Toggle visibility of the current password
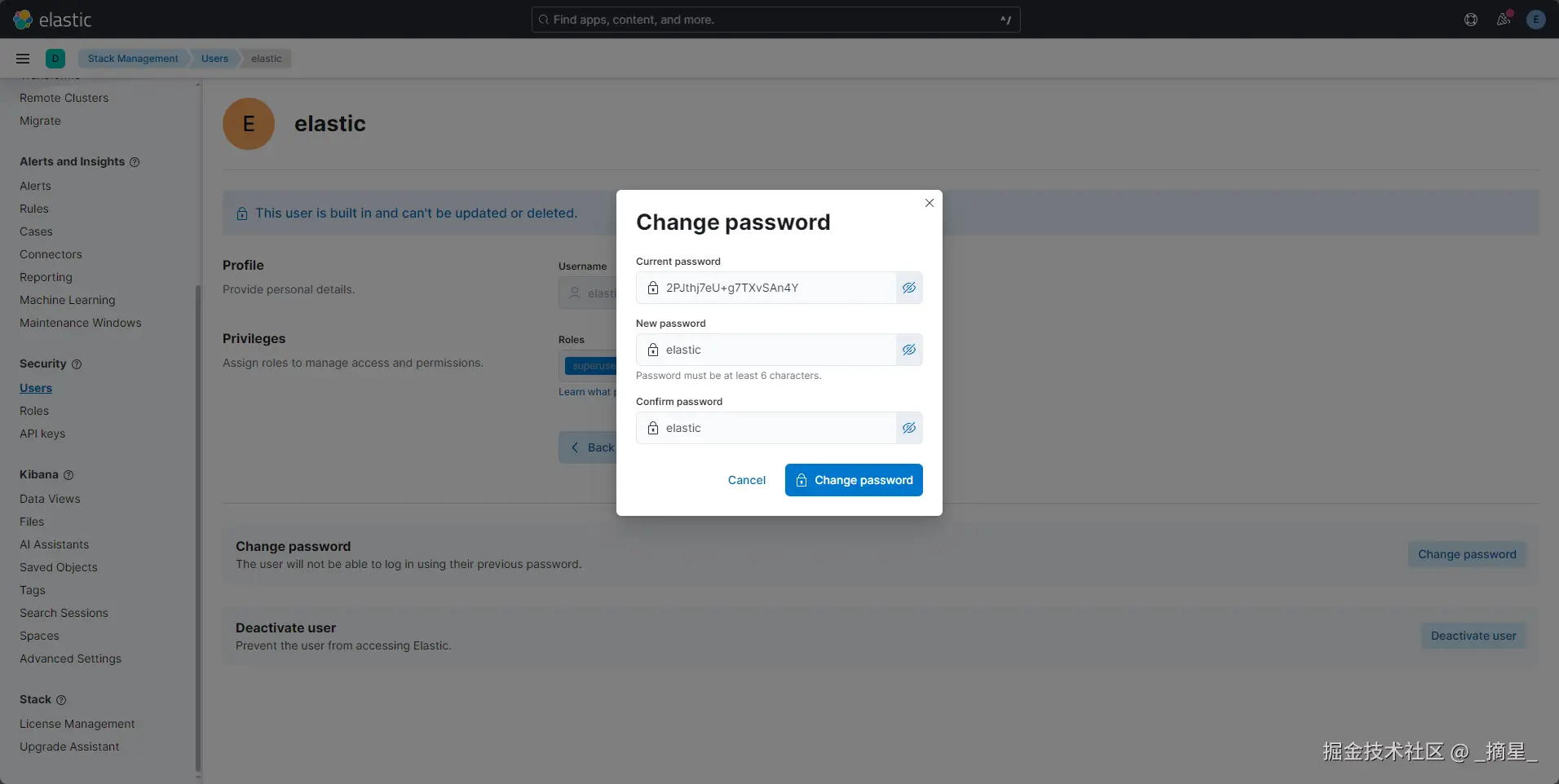 [909, 288]
